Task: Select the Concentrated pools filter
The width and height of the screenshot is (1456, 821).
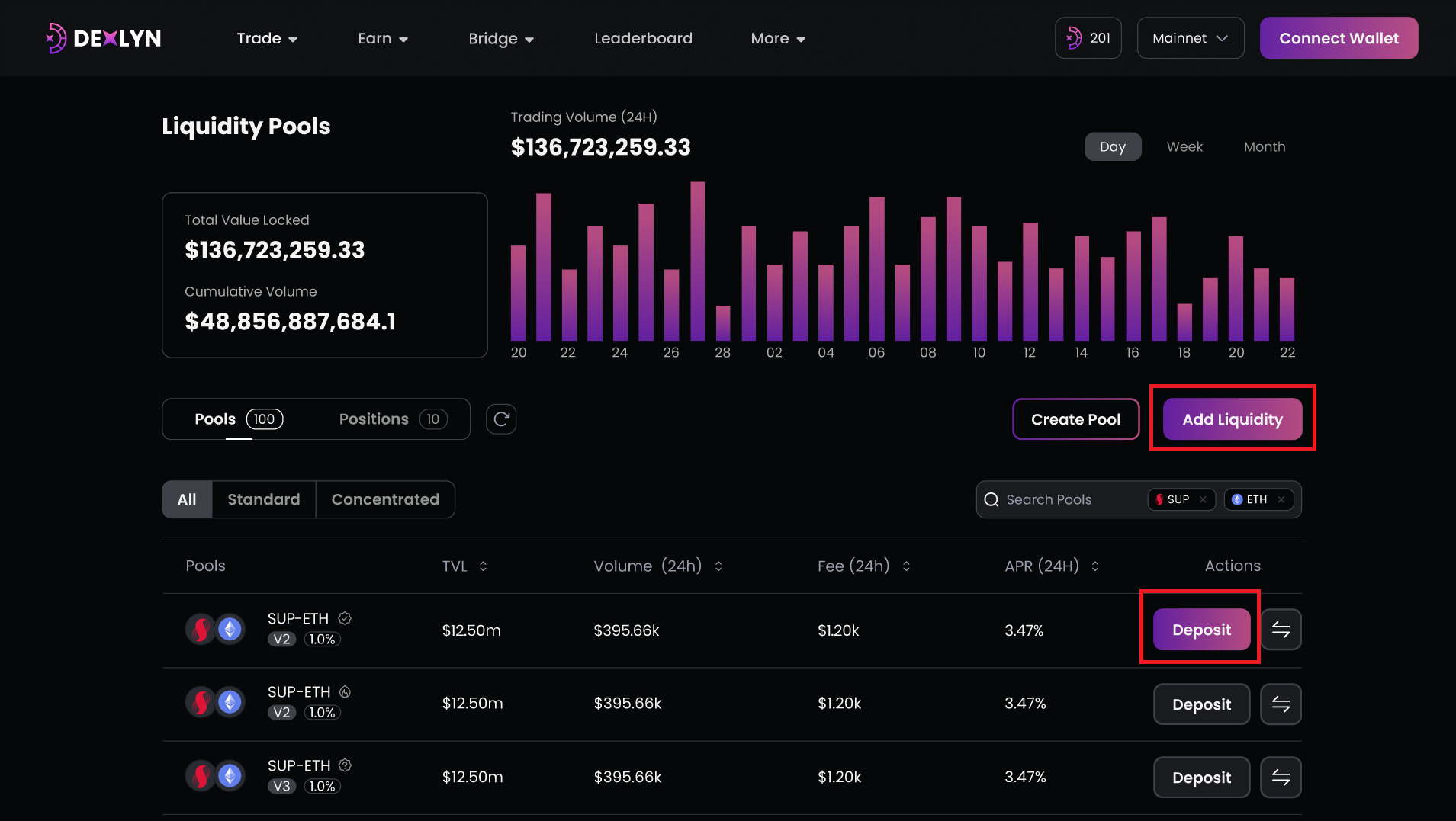Action: (x=385, y=499)
